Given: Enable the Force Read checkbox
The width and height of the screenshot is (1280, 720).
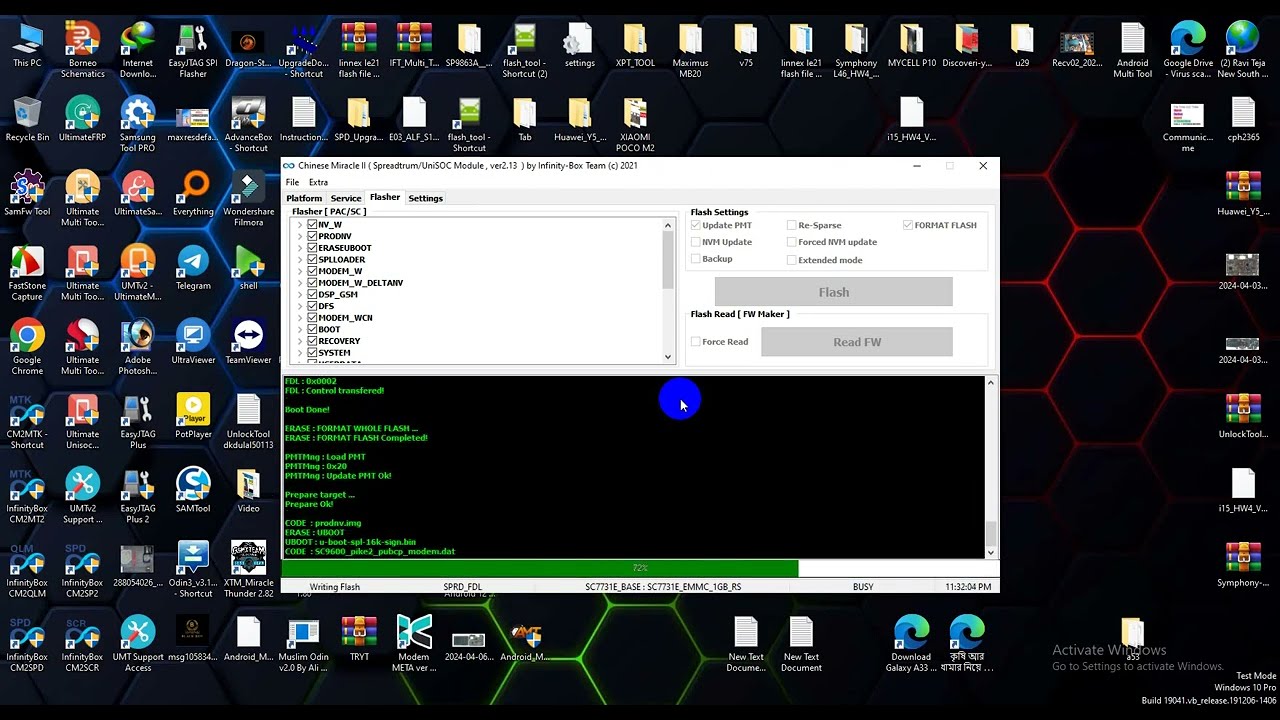Looking at the screenshot, I should point(696,342).
